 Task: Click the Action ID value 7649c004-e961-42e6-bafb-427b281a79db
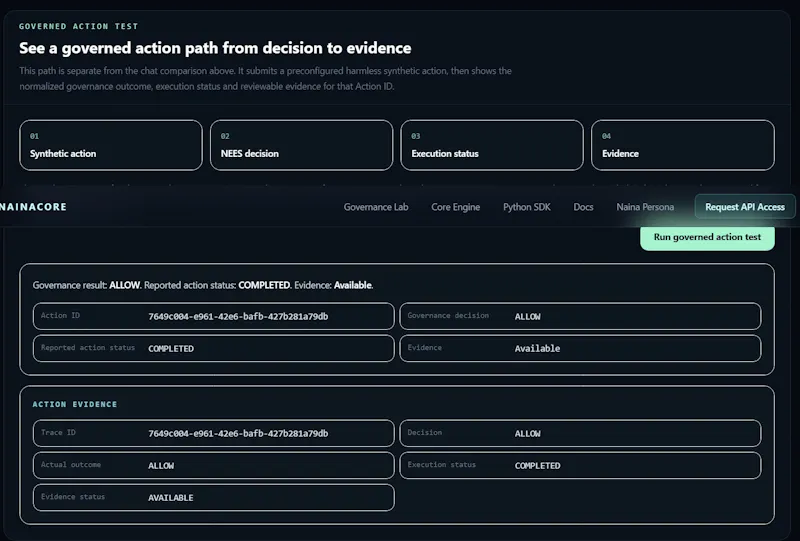tap(238, 316)
